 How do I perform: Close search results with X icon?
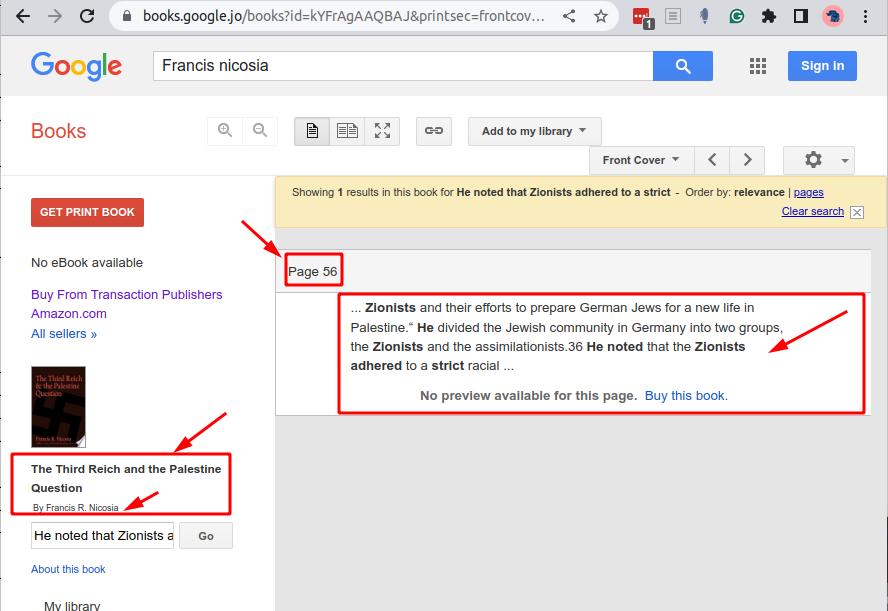[857, 212]
